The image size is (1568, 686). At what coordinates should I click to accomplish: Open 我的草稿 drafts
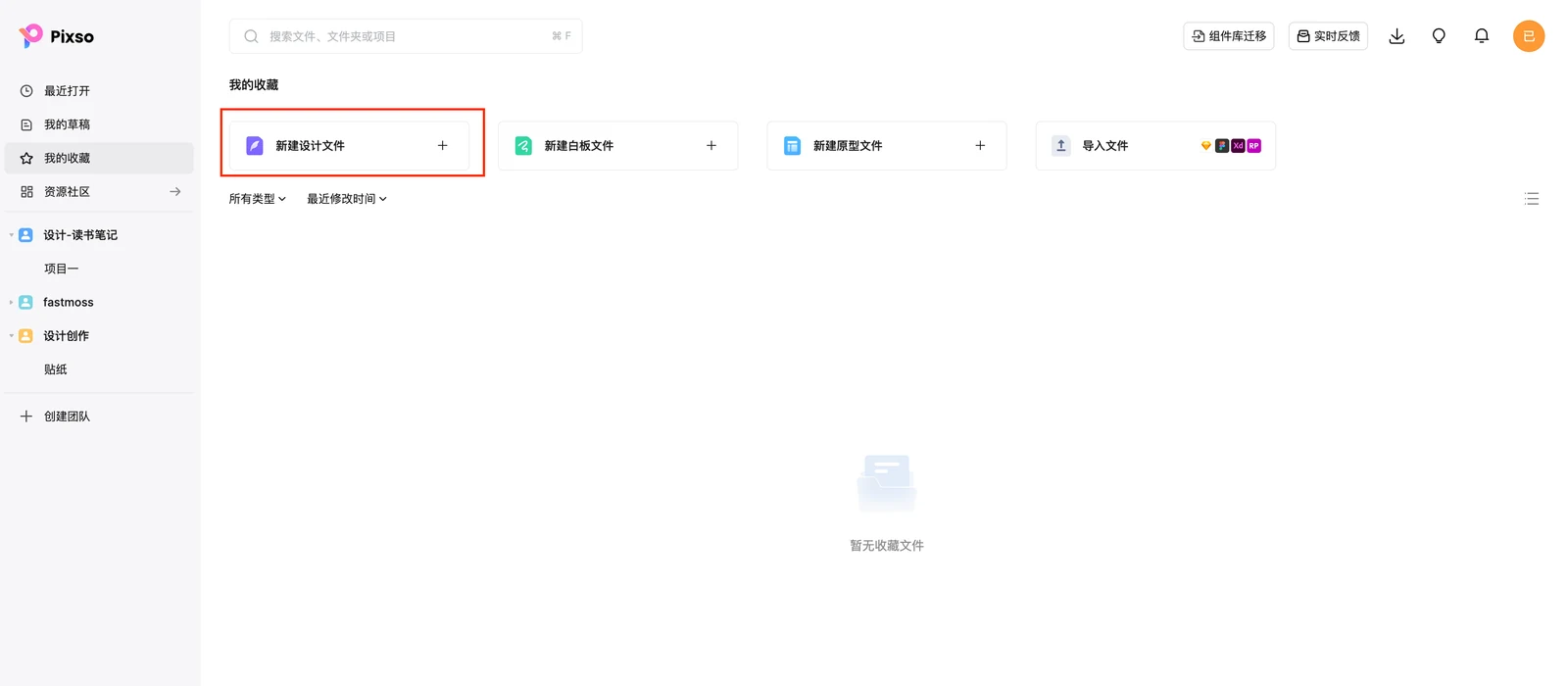pos(99,124)
